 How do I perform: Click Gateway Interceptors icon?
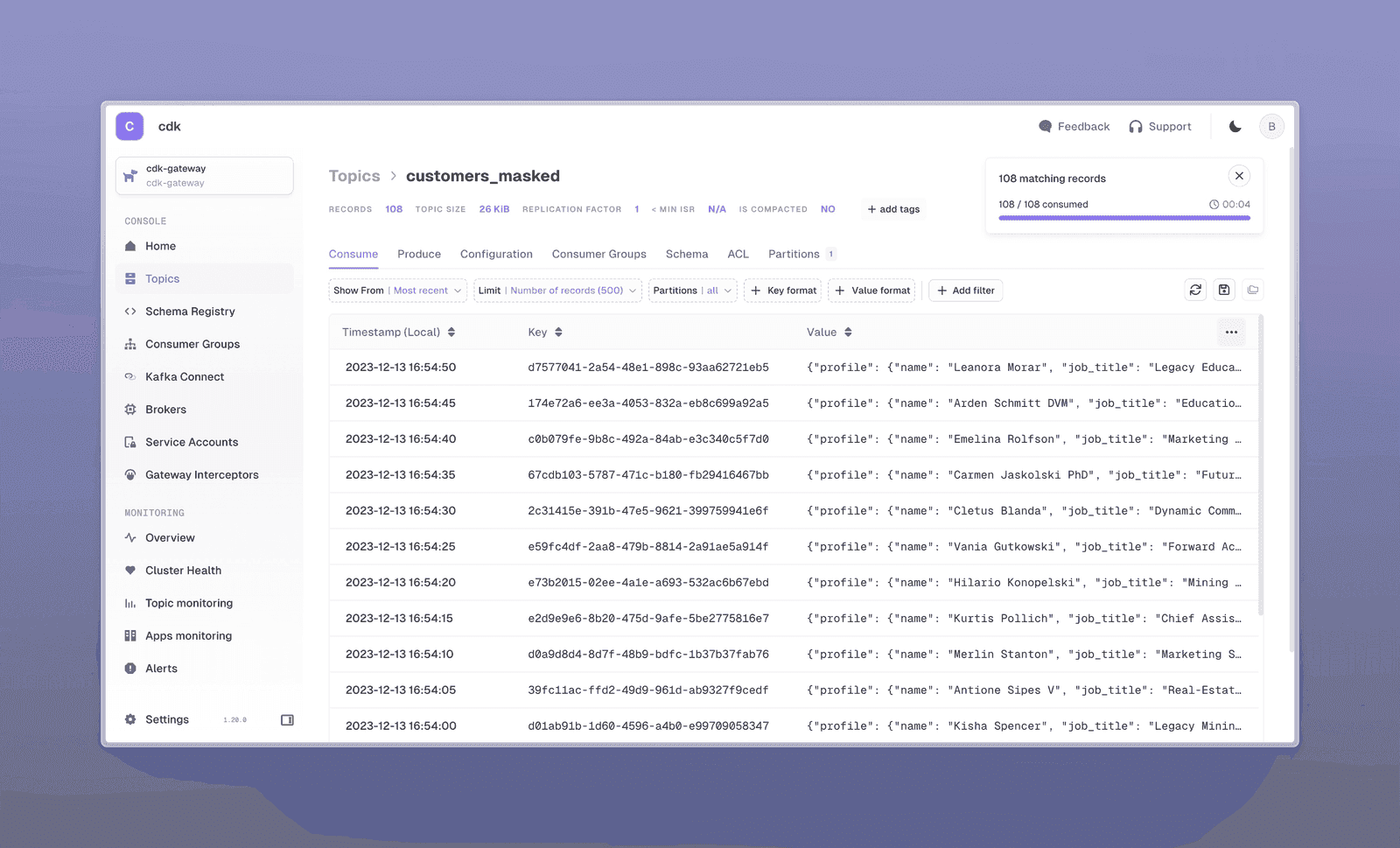tap(130, 474)
